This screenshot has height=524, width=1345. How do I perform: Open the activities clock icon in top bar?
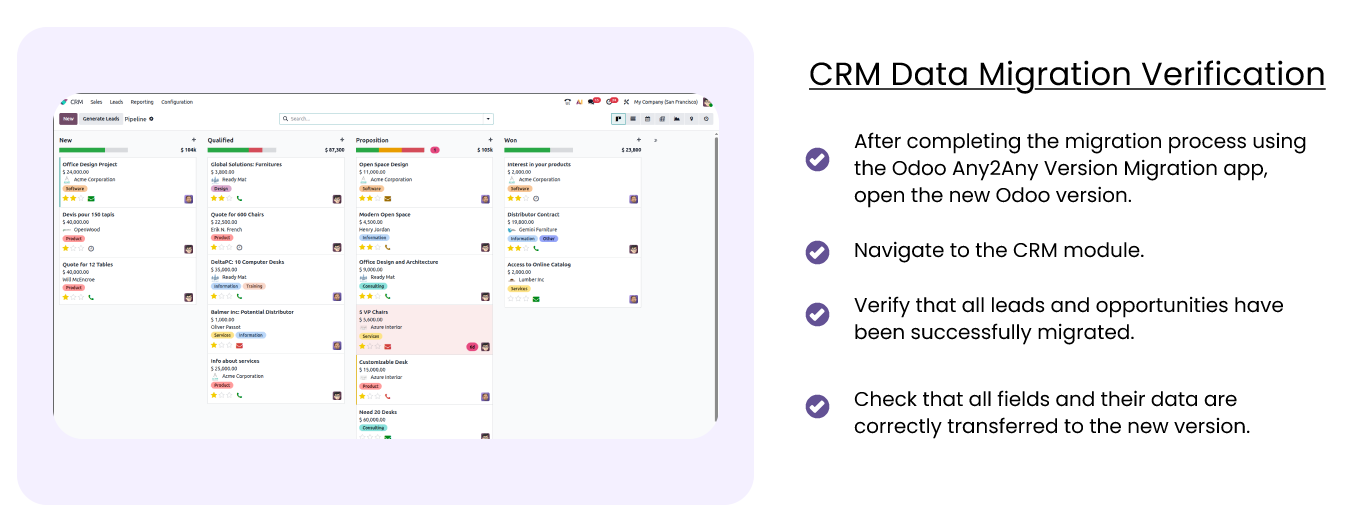tap(611, 102)
